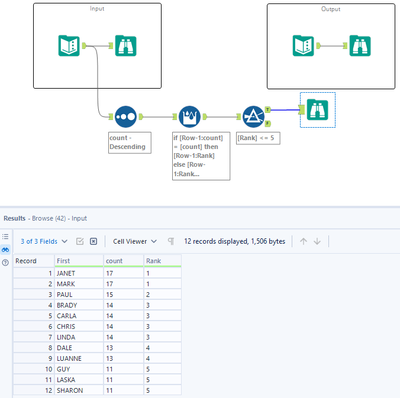The image size is (400, 398).
Task: Click the GUY cell
Action: pyautogui.click(x=79, y=369)
